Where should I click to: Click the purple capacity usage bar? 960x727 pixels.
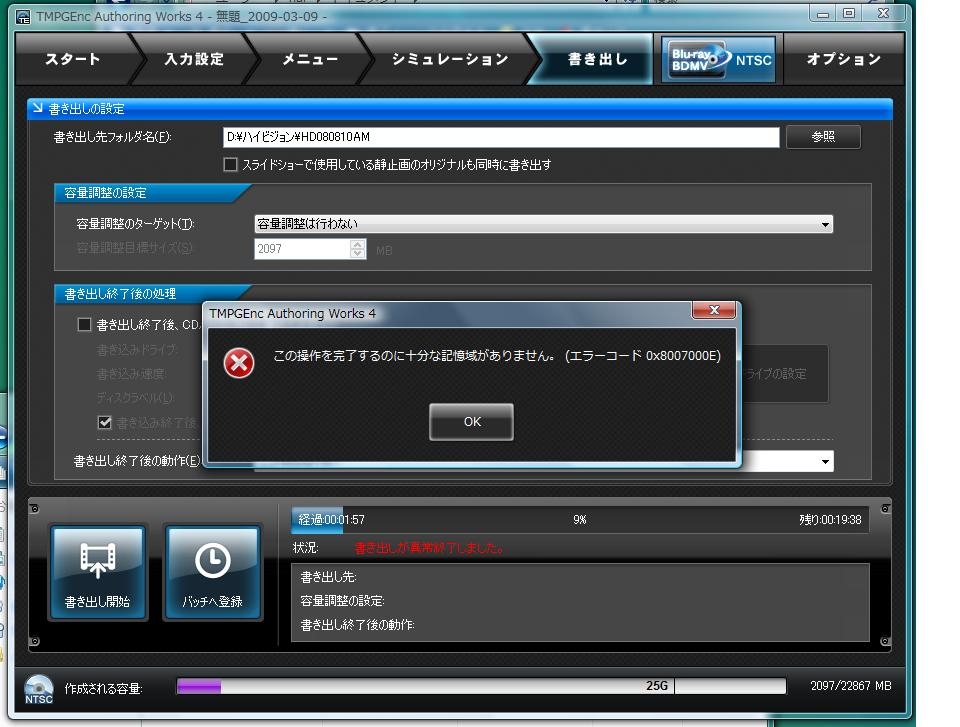pyautogui.click(x=199, y=686)
